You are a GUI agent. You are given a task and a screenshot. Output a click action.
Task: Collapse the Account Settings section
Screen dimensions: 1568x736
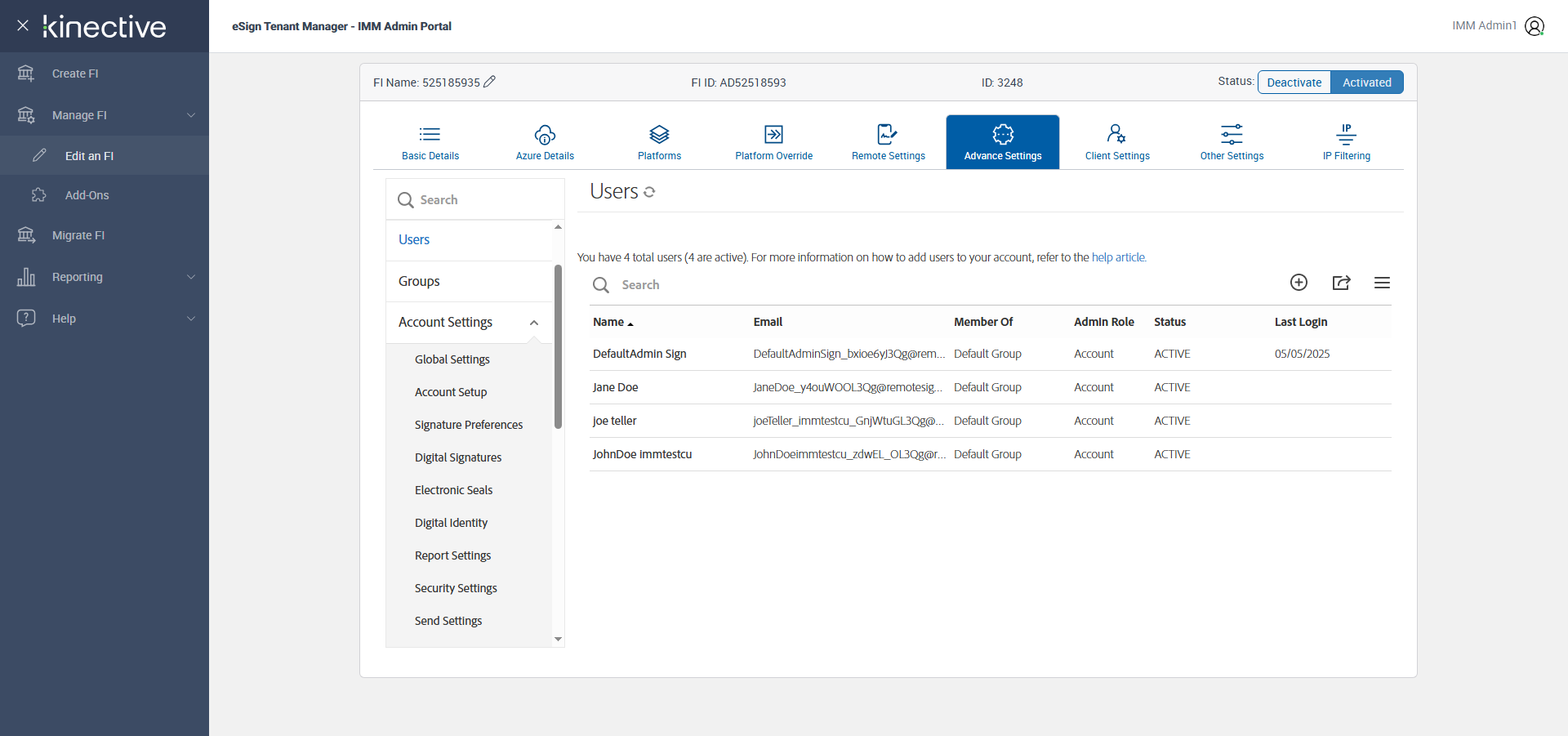pyautogui.click(x=534, y=323)
